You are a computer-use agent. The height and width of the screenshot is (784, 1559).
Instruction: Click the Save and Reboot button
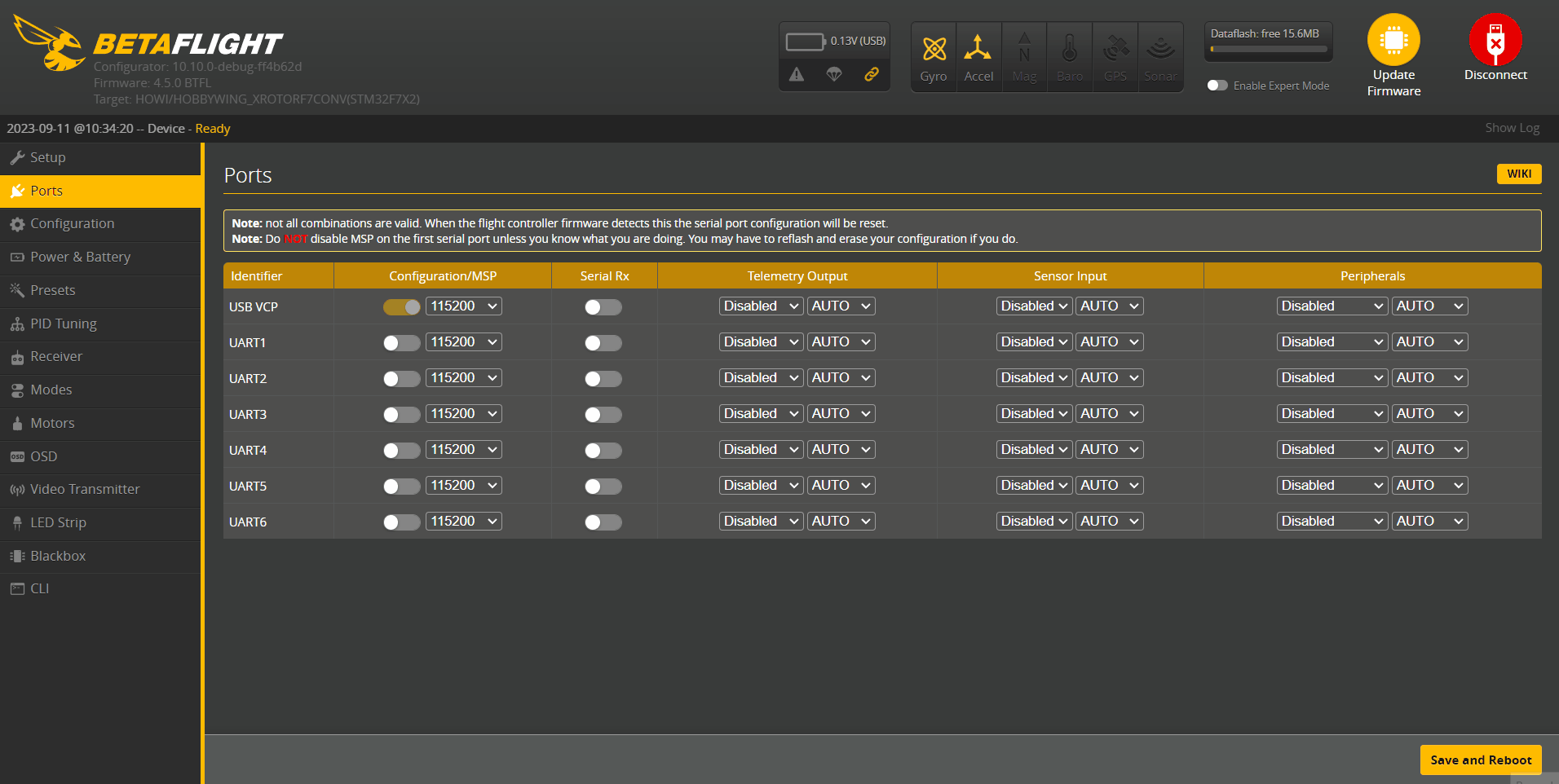point(1480,760)
